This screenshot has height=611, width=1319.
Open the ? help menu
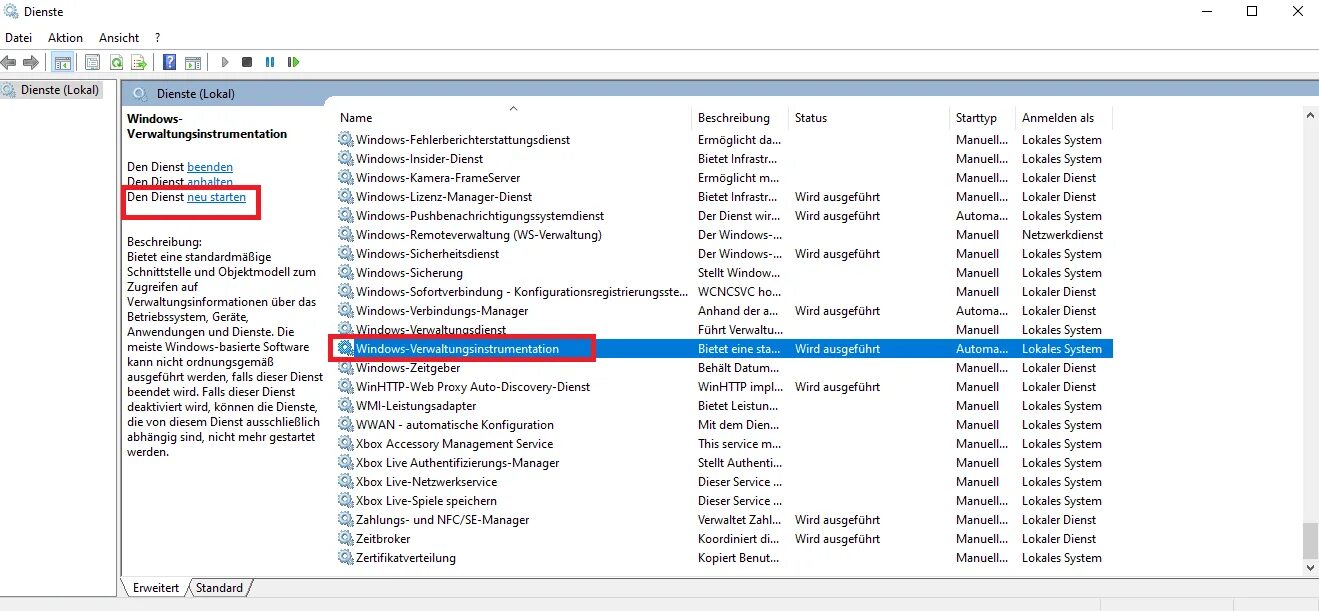click(x=157, y=37)
